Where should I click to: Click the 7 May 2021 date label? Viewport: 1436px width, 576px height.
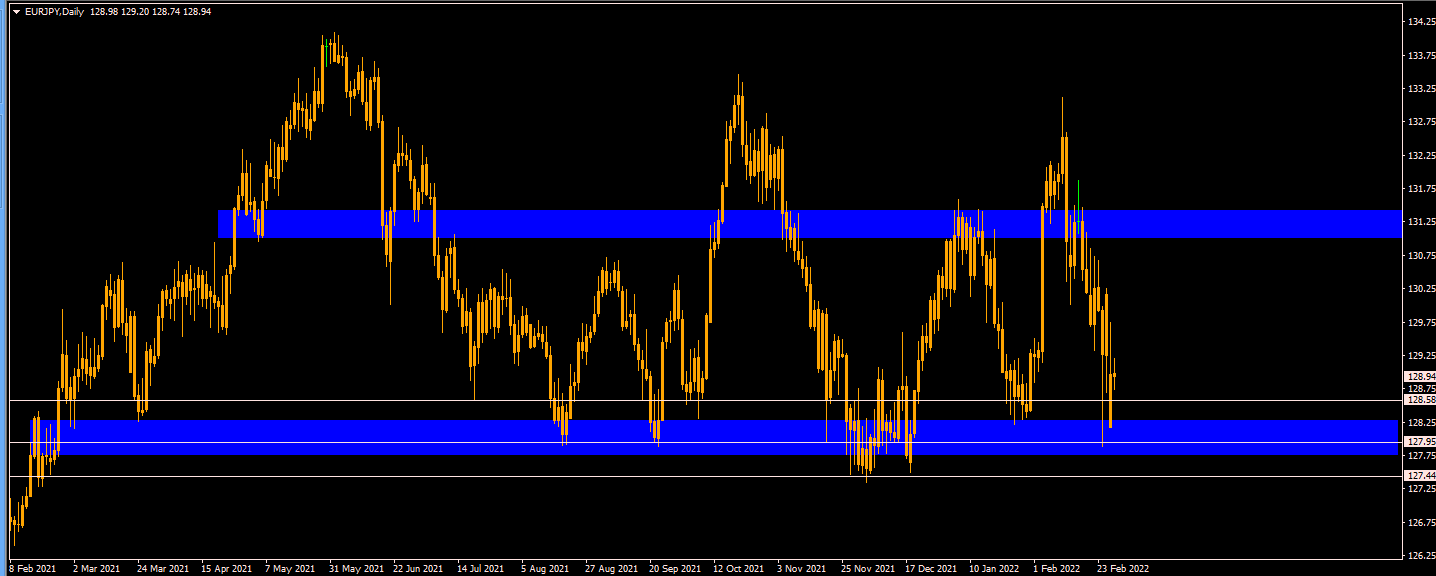click(x=289, y=568)
